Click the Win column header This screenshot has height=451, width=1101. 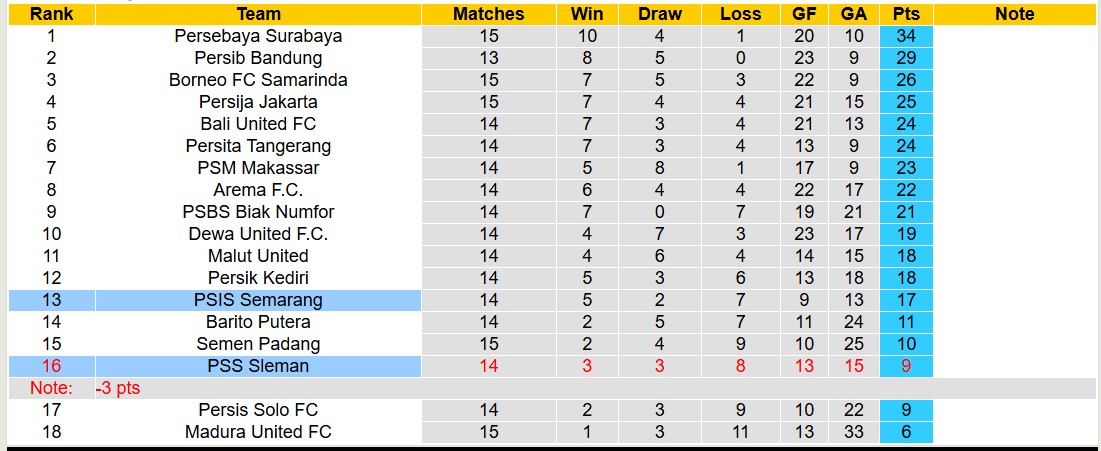point(587,14)
